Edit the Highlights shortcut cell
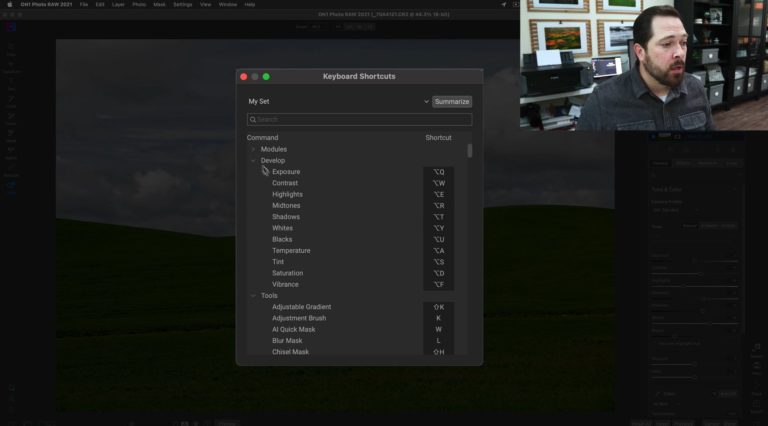Screen dimensions: 768x426 pyautogui.click(x=438, y=194)
